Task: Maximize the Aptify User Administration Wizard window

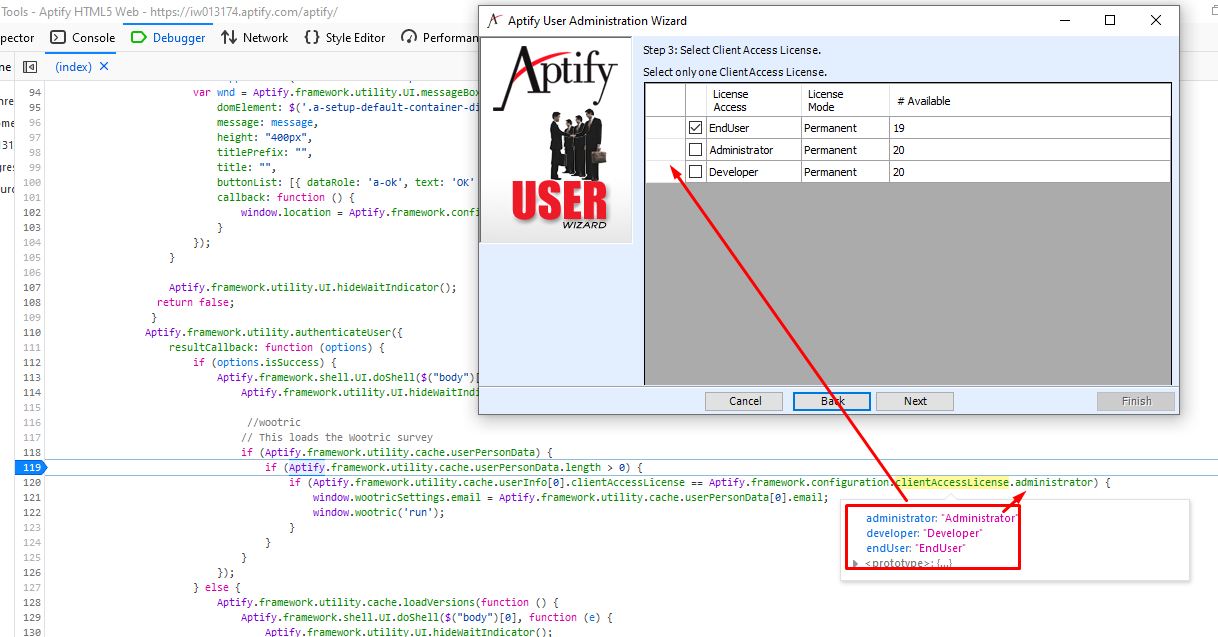Action: point(1110,20)
